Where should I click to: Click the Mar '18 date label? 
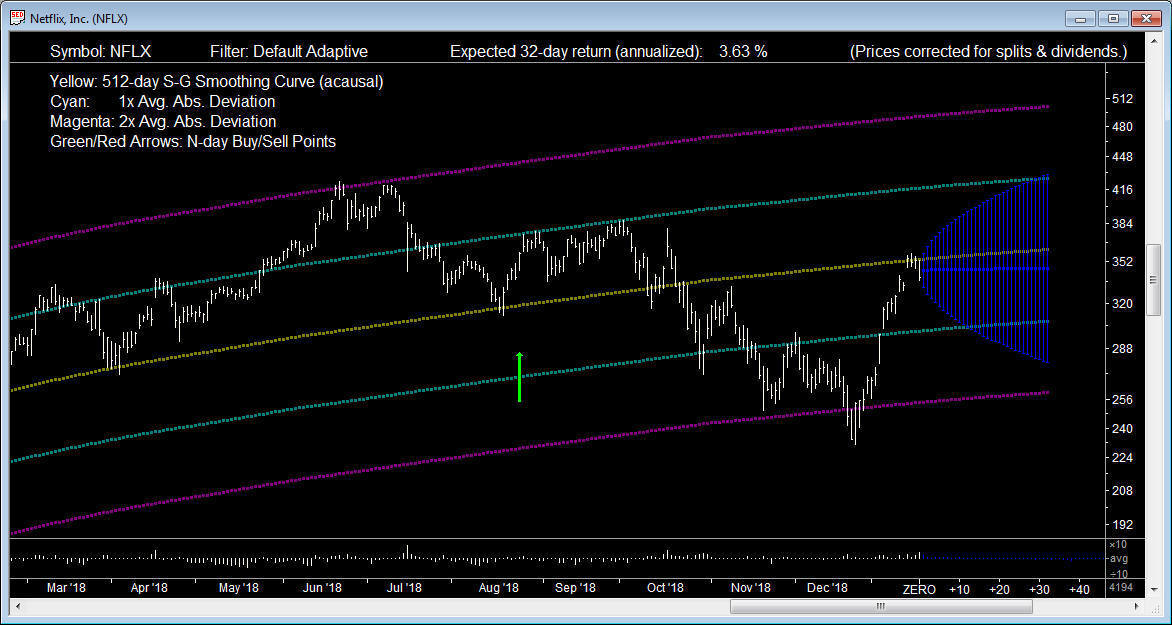point(67,588)
